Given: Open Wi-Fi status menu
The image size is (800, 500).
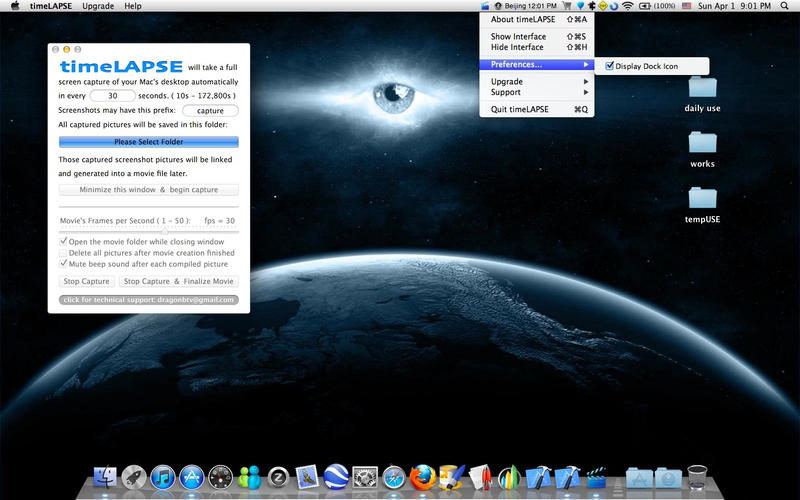Looking at the screenshot, I should (x=628, y=6).
